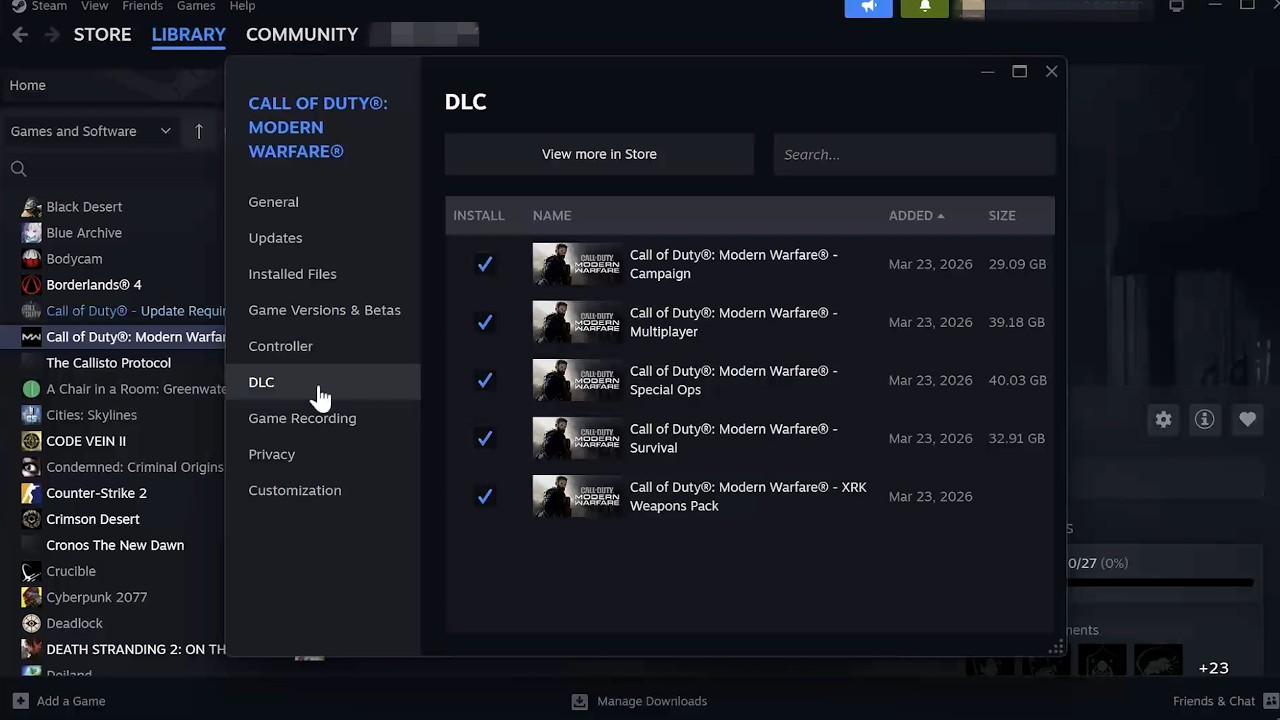Uncheck install for Special Ops DLC
1280x720 pixels.
485,380
